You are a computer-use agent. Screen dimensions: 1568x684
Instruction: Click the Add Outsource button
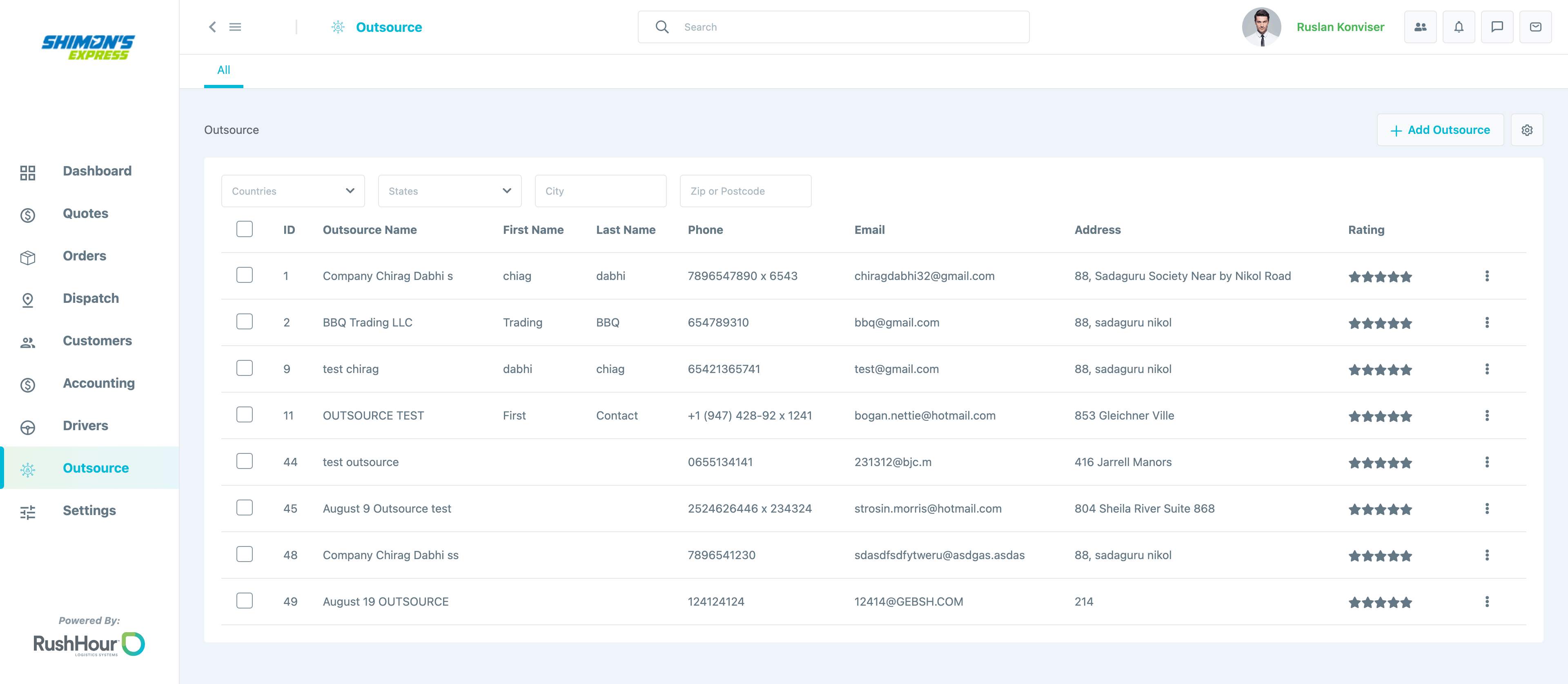click(x=1440, y=130)
